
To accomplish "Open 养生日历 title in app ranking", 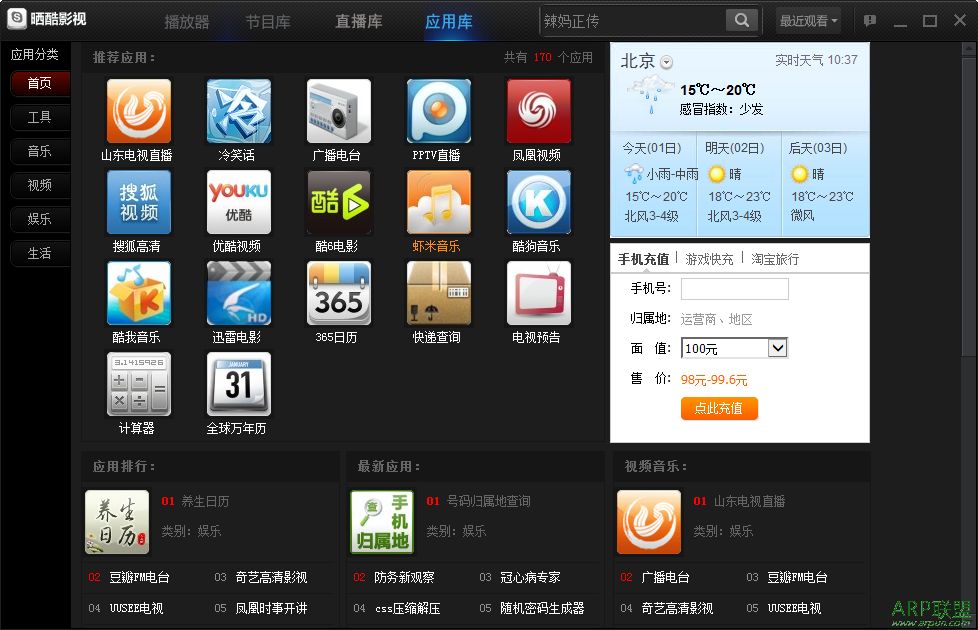I will click(205, 502).
